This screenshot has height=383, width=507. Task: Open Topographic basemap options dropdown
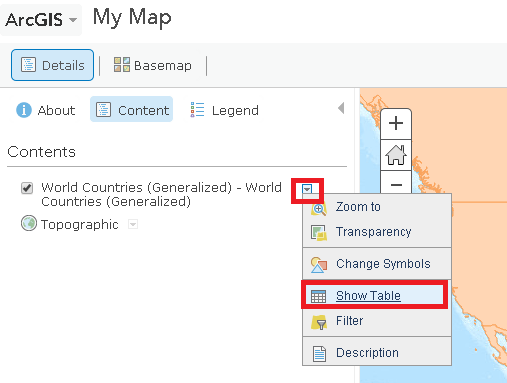tap(133, 224)
